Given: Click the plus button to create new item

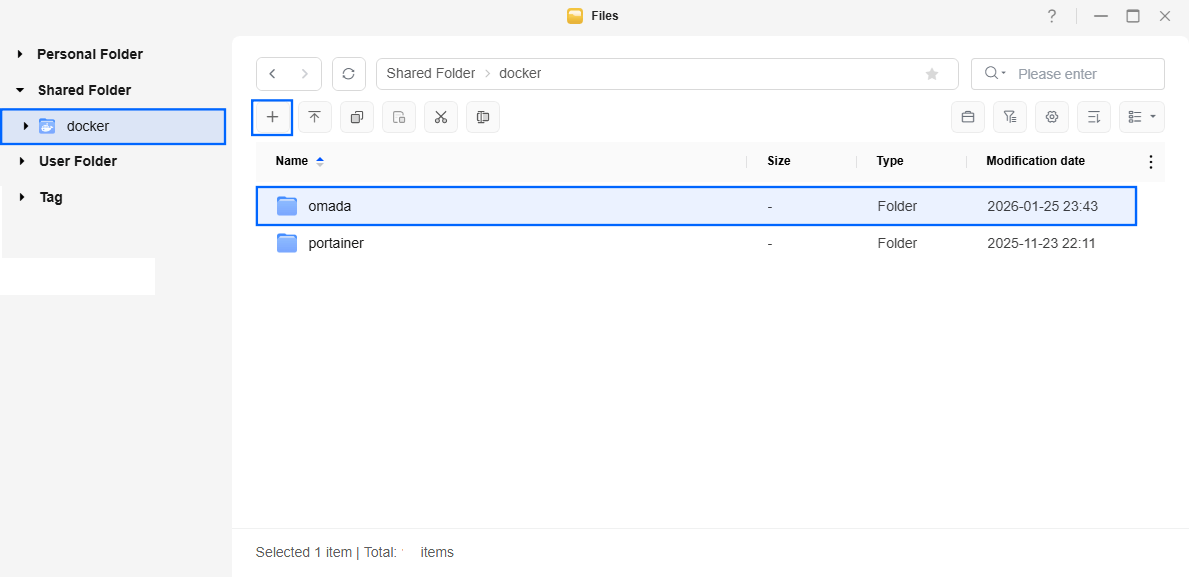Looking at the screenshot, I should 272,117.
